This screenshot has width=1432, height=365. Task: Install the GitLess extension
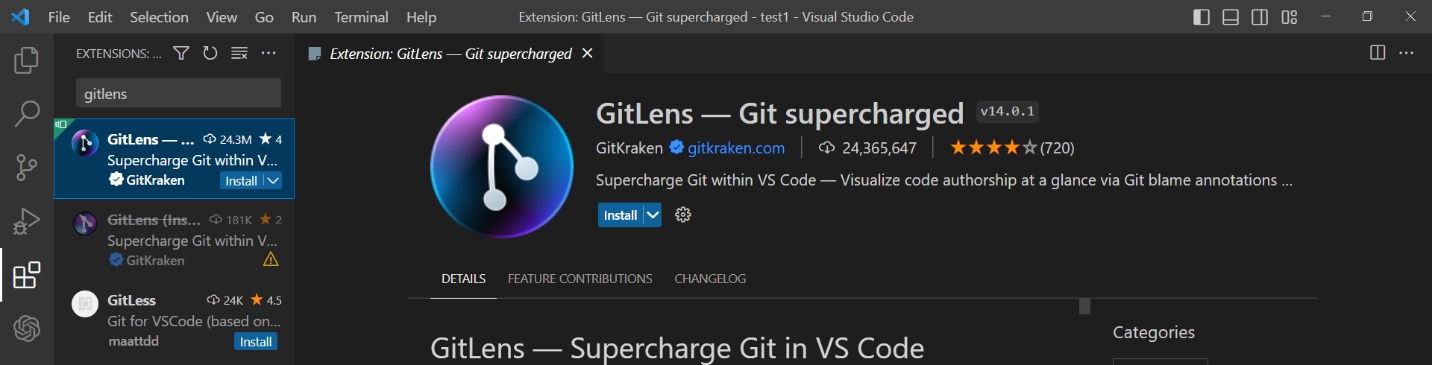click(x=256, y=342)
